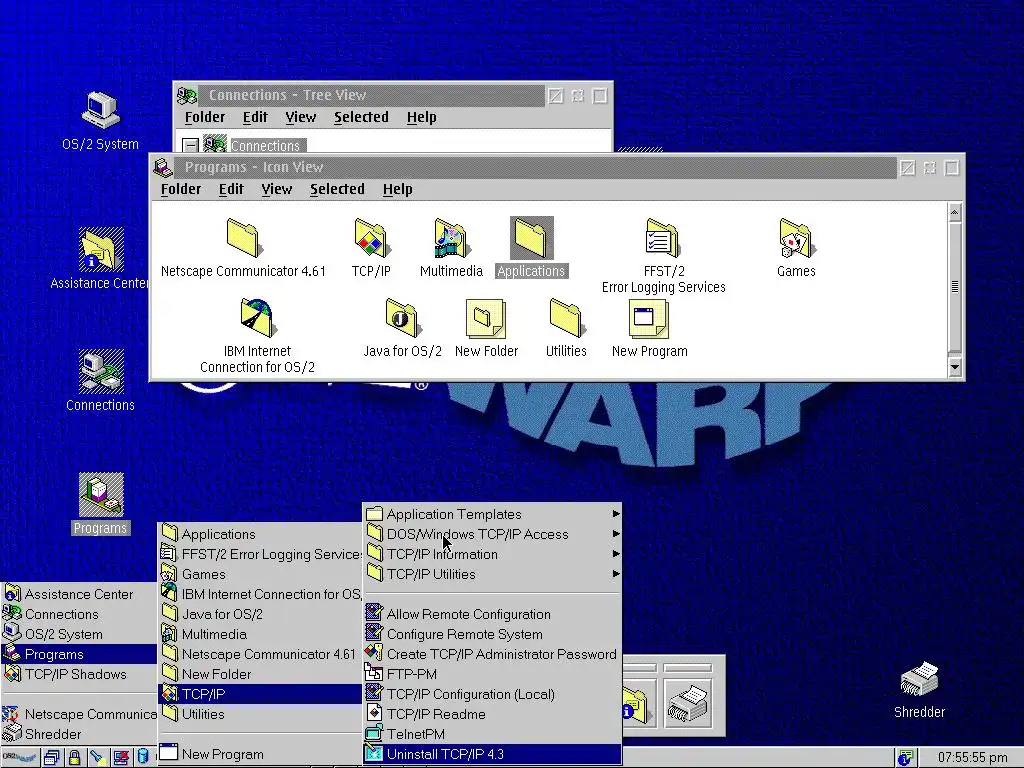Open the Java for OS/2 folder icon

click(x=402, y=318)
